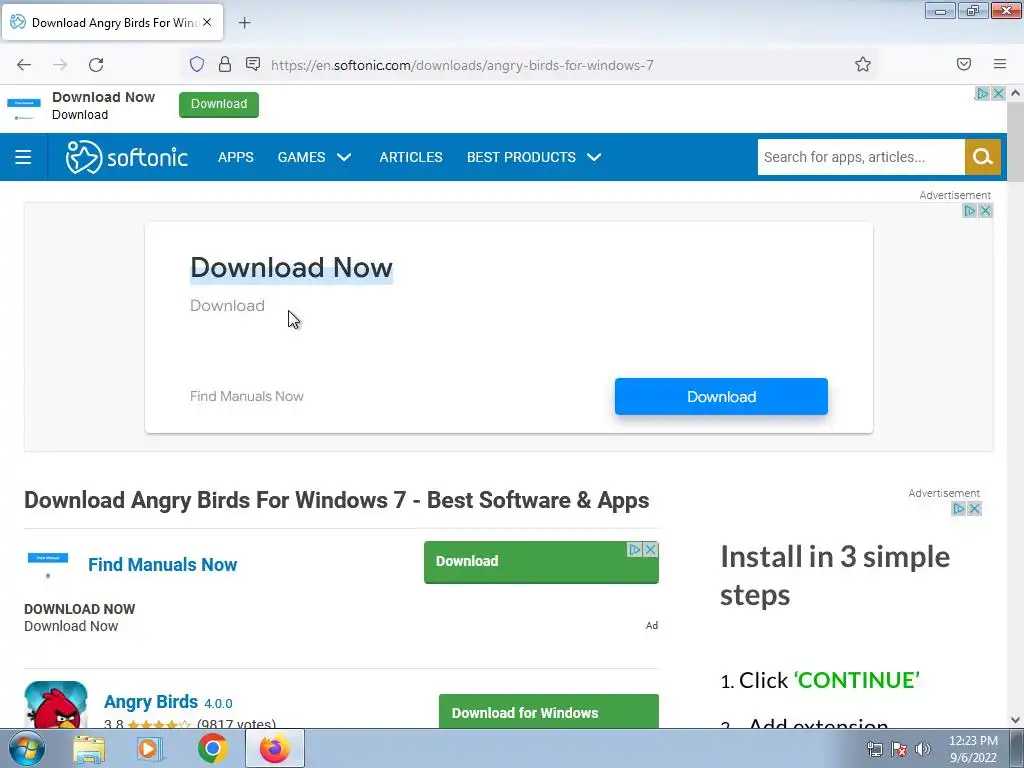The image size is (1024, 768).
Task: Click the padlock site security icon
Action: [x=225, y=64]
